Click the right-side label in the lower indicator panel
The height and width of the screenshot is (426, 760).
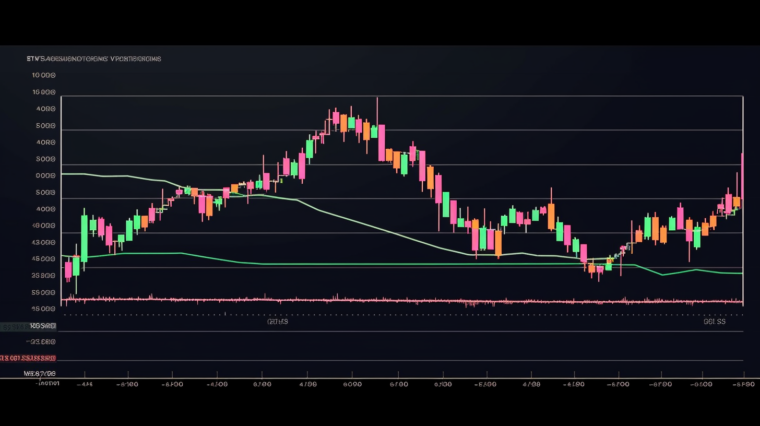pyautogui.click(x=714, y=322)
